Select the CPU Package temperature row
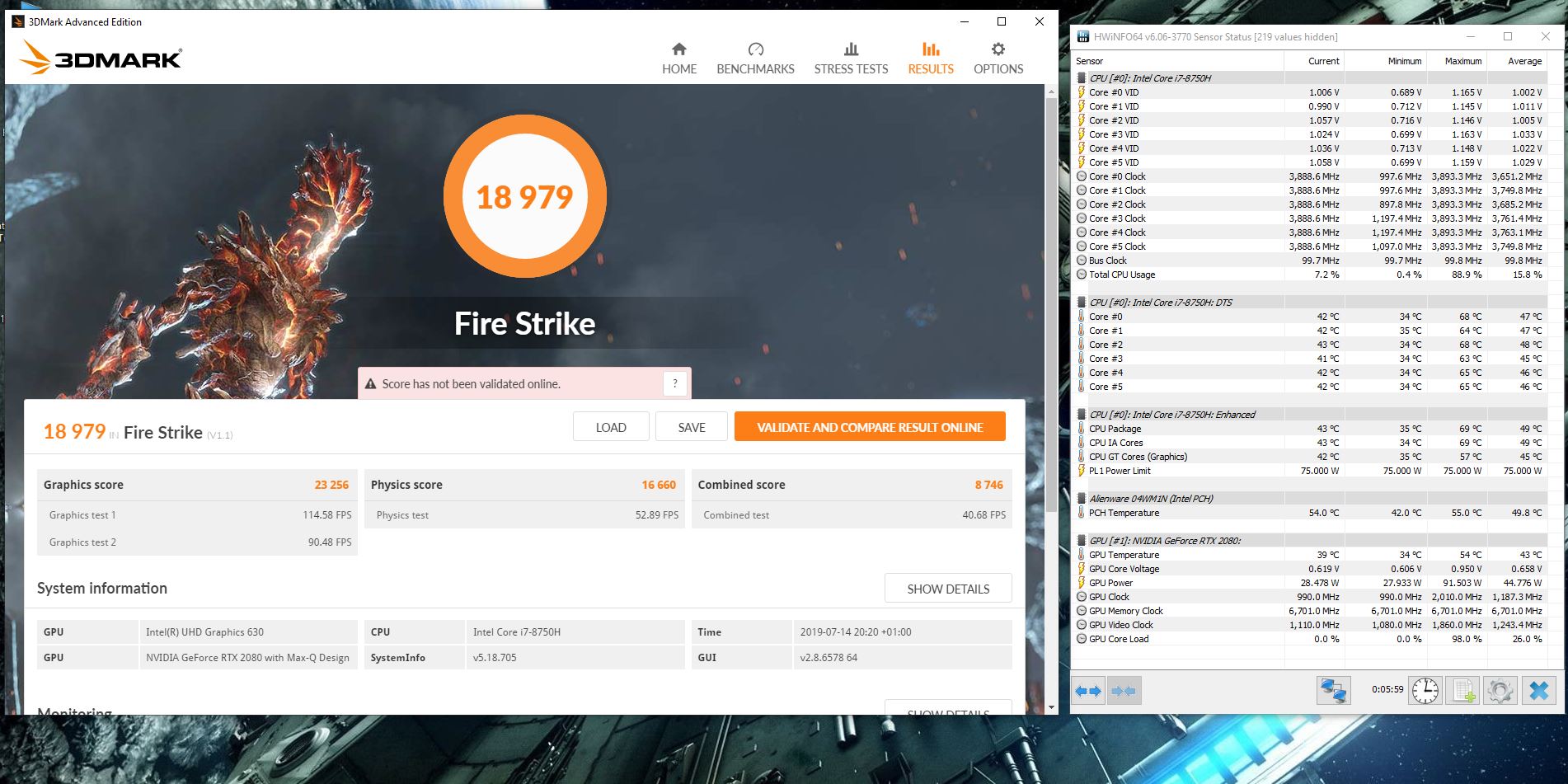 coord(1311,429)
